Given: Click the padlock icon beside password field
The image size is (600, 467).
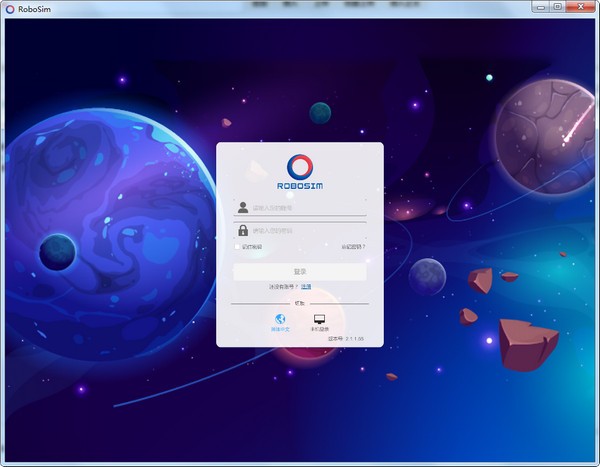Looking at the screenshot, I should pyautogui.click(x=243, y=231).
